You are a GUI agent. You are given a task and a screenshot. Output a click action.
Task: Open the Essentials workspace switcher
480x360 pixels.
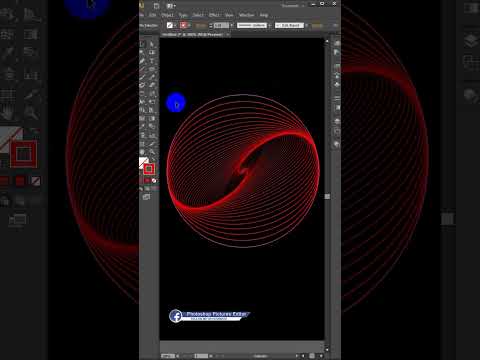(x=292, y=6)
